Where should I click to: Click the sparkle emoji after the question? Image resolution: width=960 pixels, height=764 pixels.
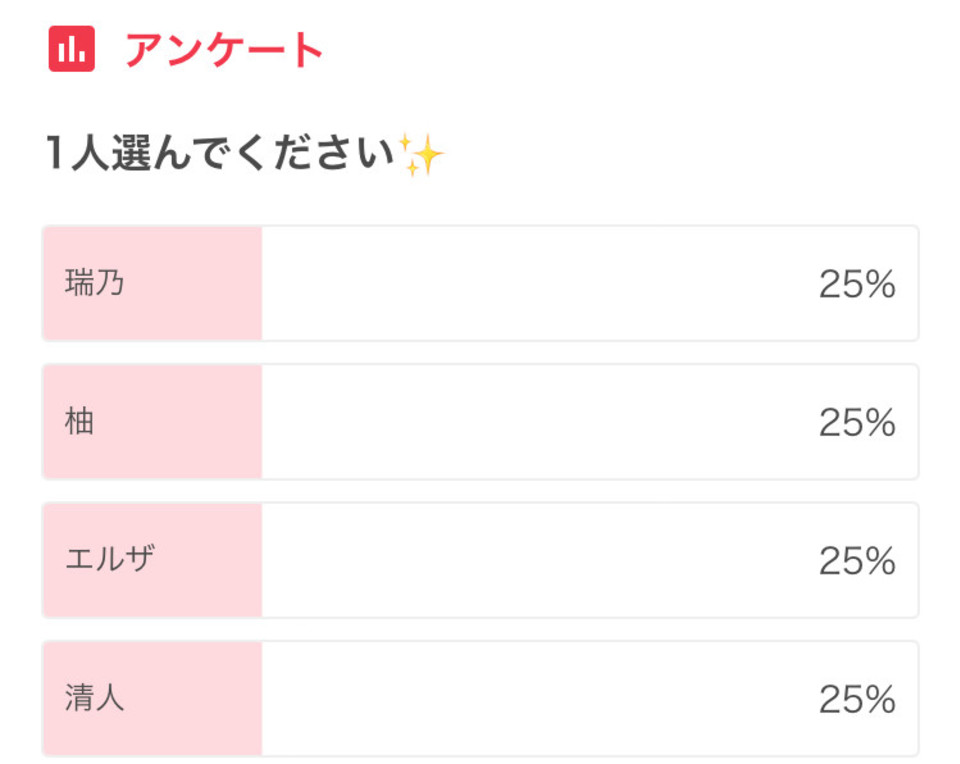point(421,154)
